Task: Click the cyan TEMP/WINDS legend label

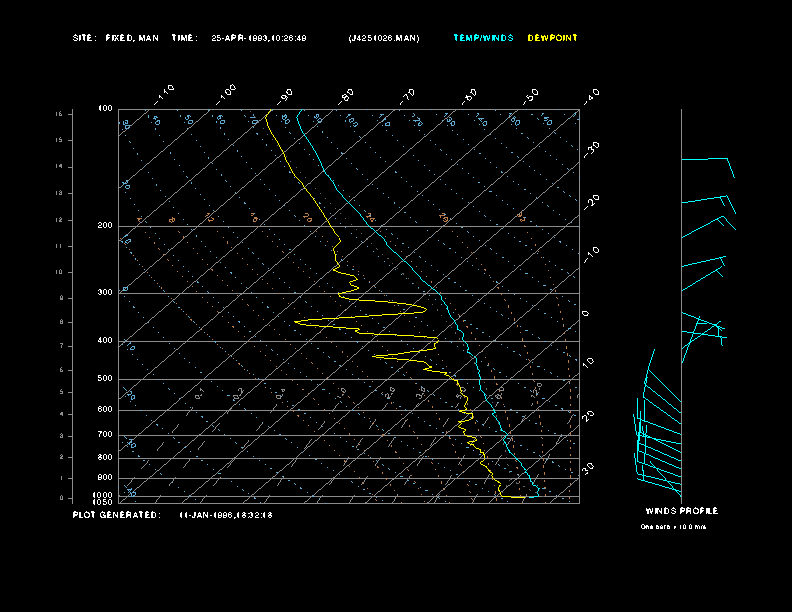Action: coord(483,38)
